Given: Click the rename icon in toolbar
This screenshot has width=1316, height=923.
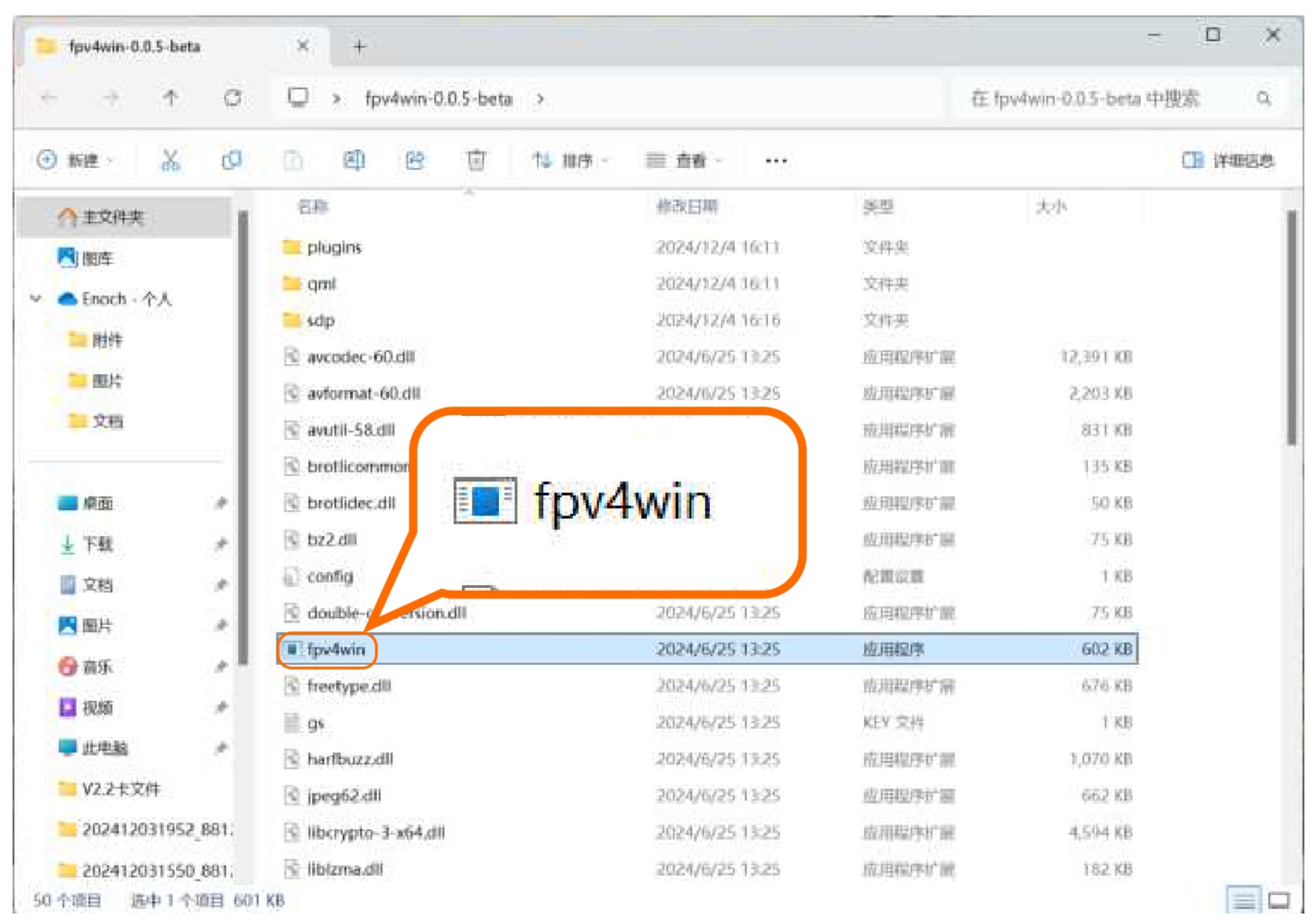Looking at the screenshot, I should (353, 160).
